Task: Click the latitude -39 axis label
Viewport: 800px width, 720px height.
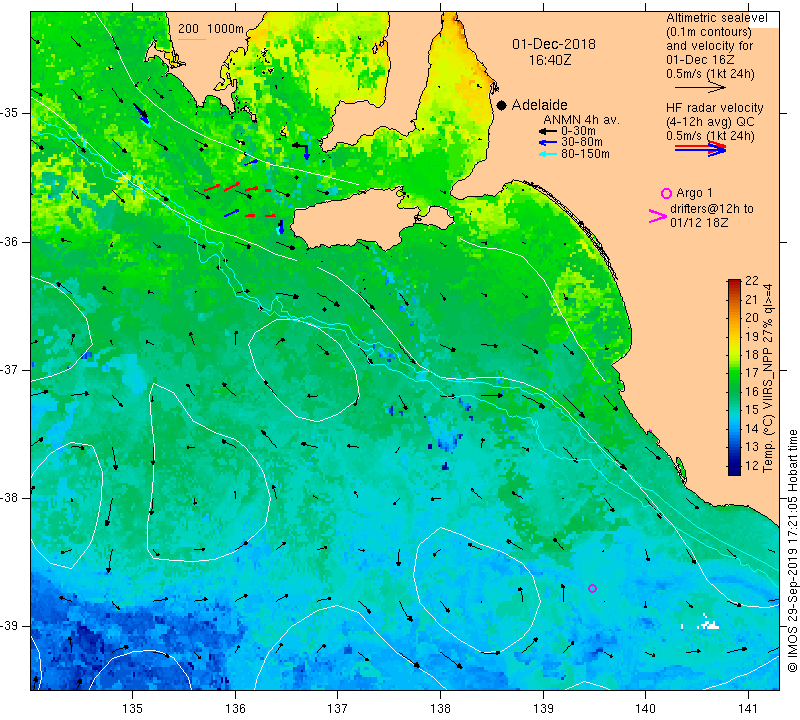Action: pyautogui.click(x=10, y=626)
